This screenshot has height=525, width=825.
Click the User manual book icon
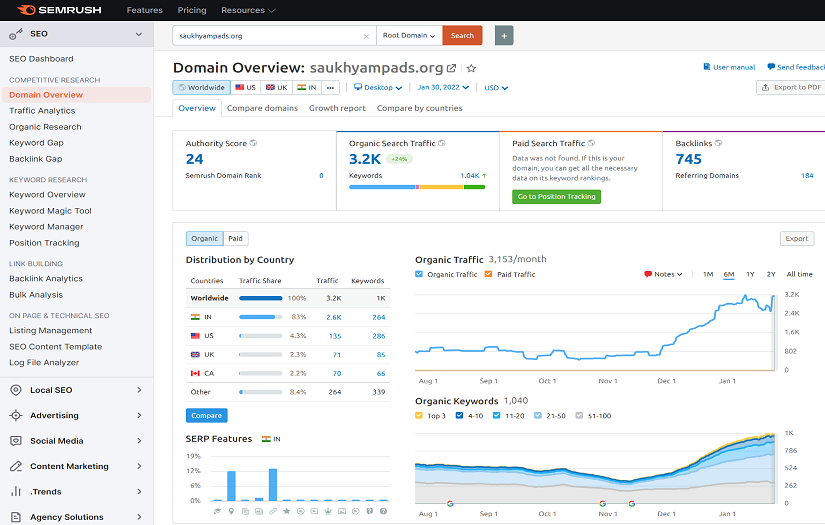click(x=707, y=67)
